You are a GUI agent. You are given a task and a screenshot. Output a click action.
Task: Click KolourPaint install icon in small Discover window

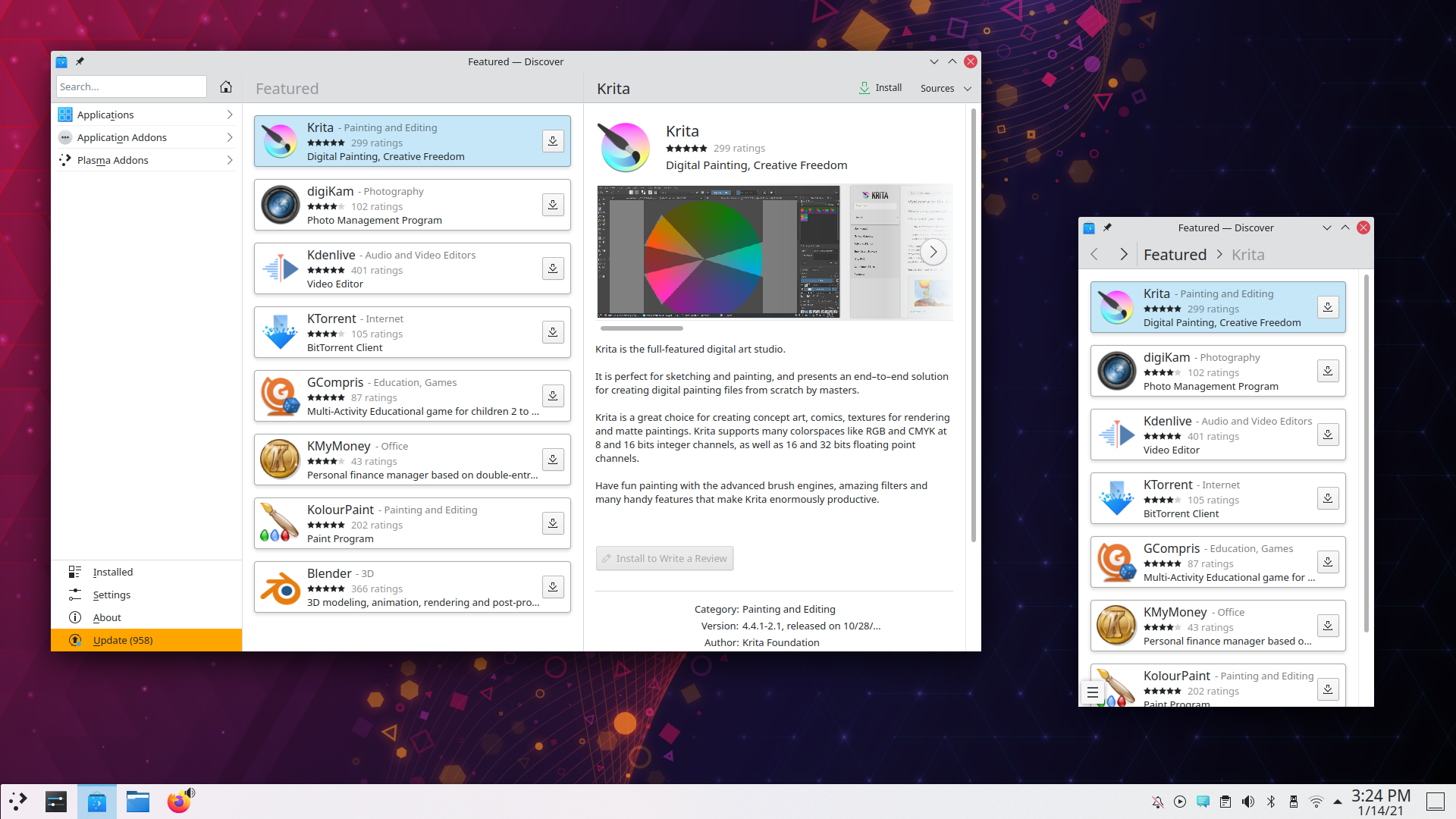pos(1328,689)
